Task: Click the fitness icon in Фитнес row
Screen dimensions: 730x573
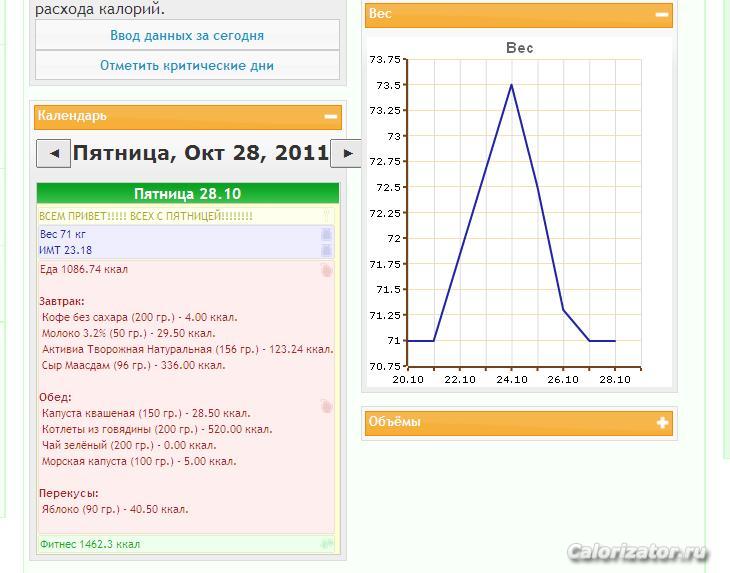Action: pyautogui.click(x=326, y=545)
